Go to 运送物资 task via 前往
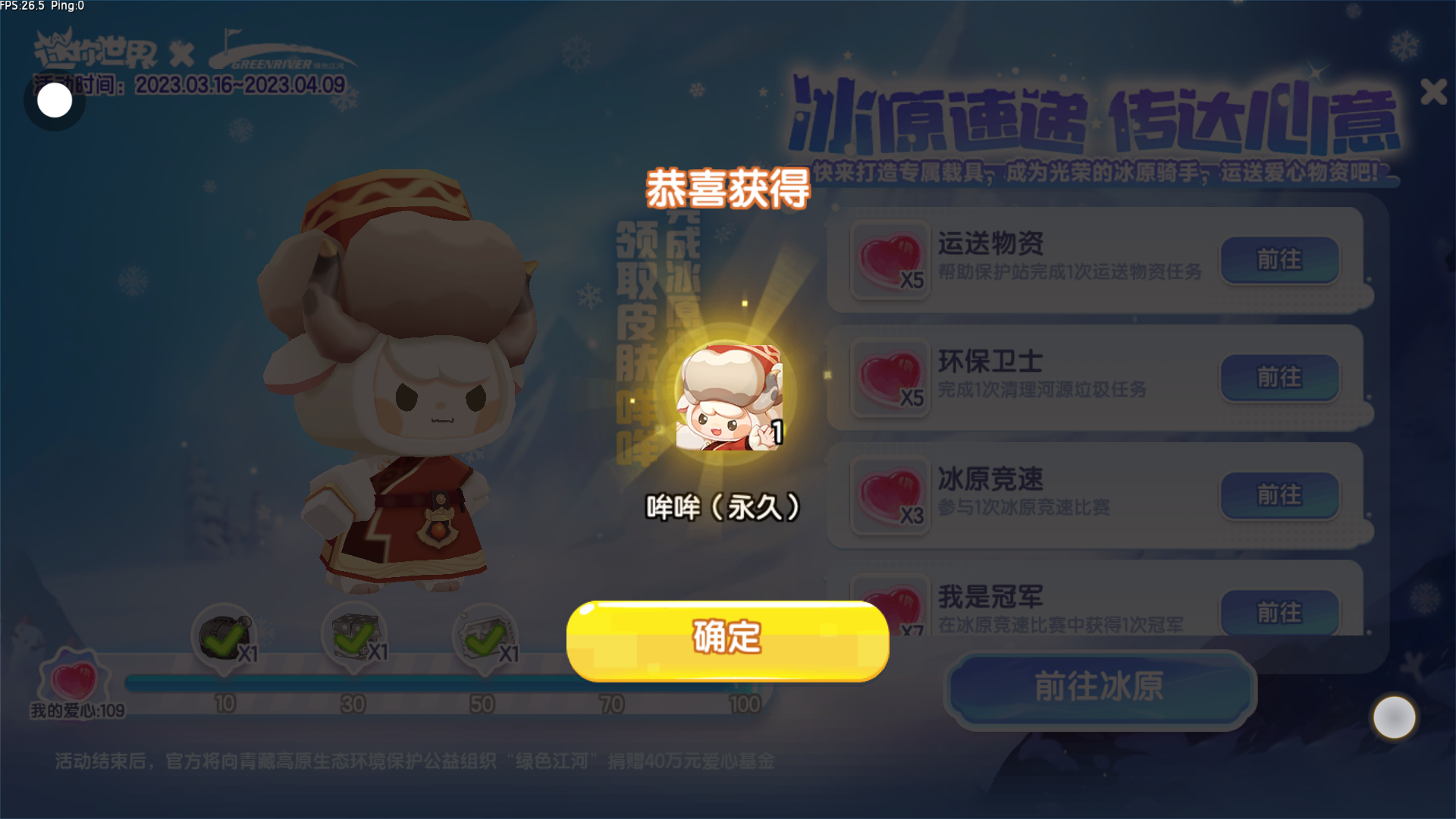Image resolution: width=1456 pixels, height=819 pixels. (1279, 260)
